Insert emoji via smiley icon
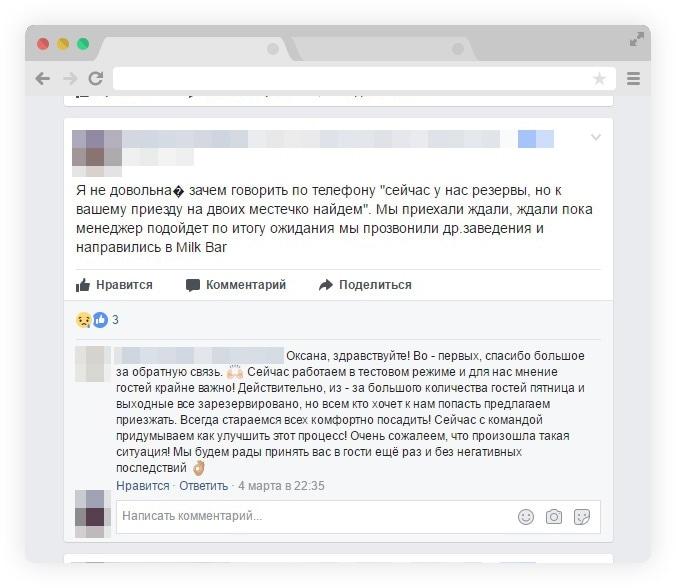Image resolution: width=676 pixels, height=588 pixels. (526, 517)
